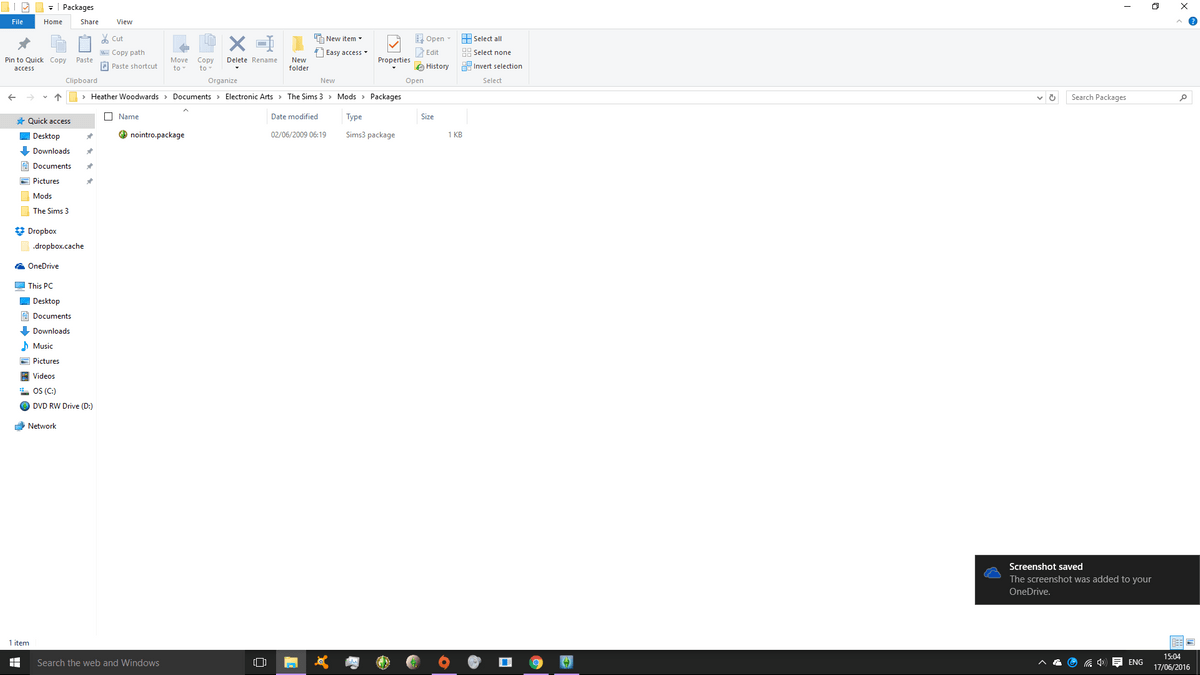Click the Search Packages input field
This screenshot has width=1200, height=675.
pyautogui.click(x=1122, y=97)
